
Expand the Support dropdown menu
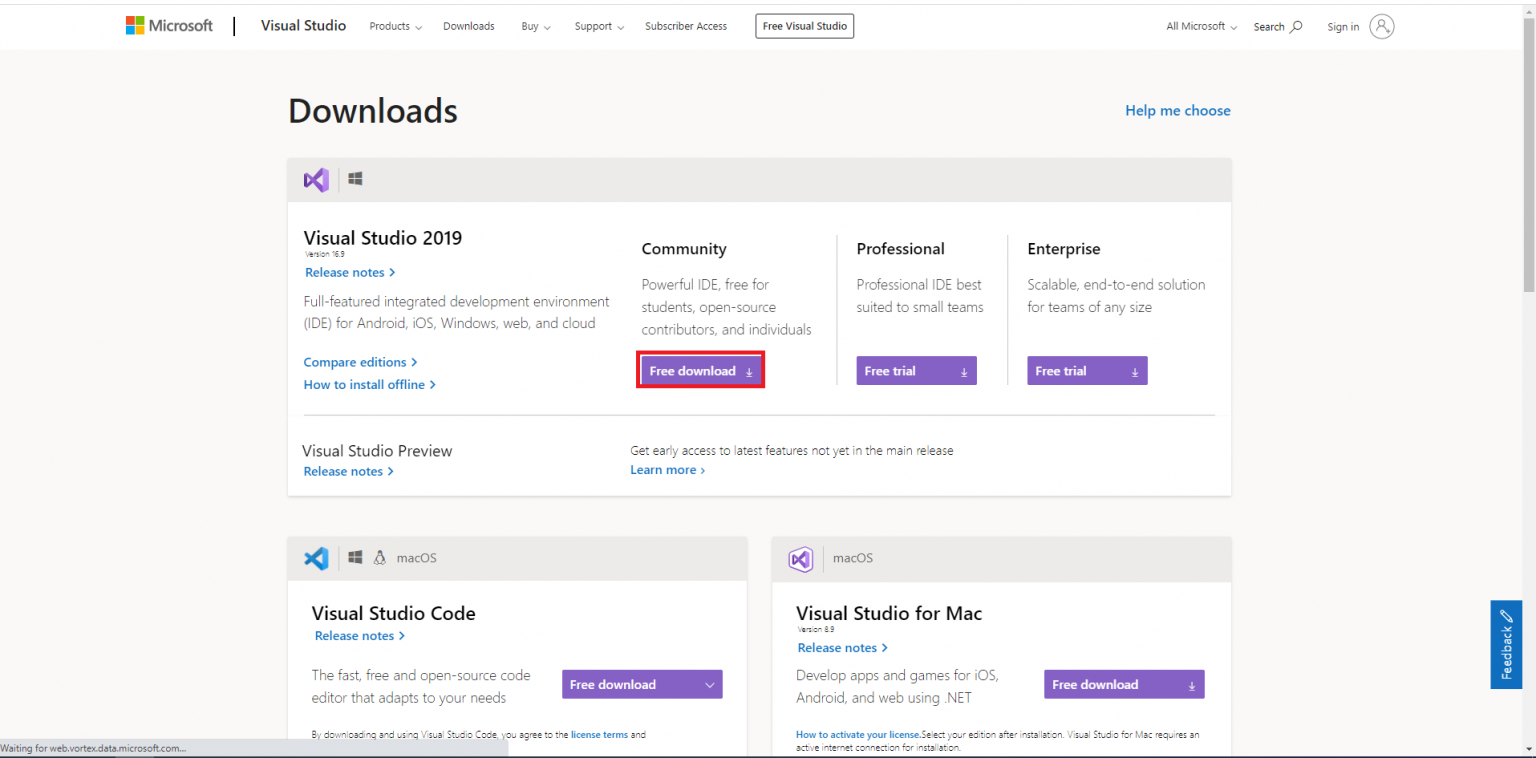[599, 27]
